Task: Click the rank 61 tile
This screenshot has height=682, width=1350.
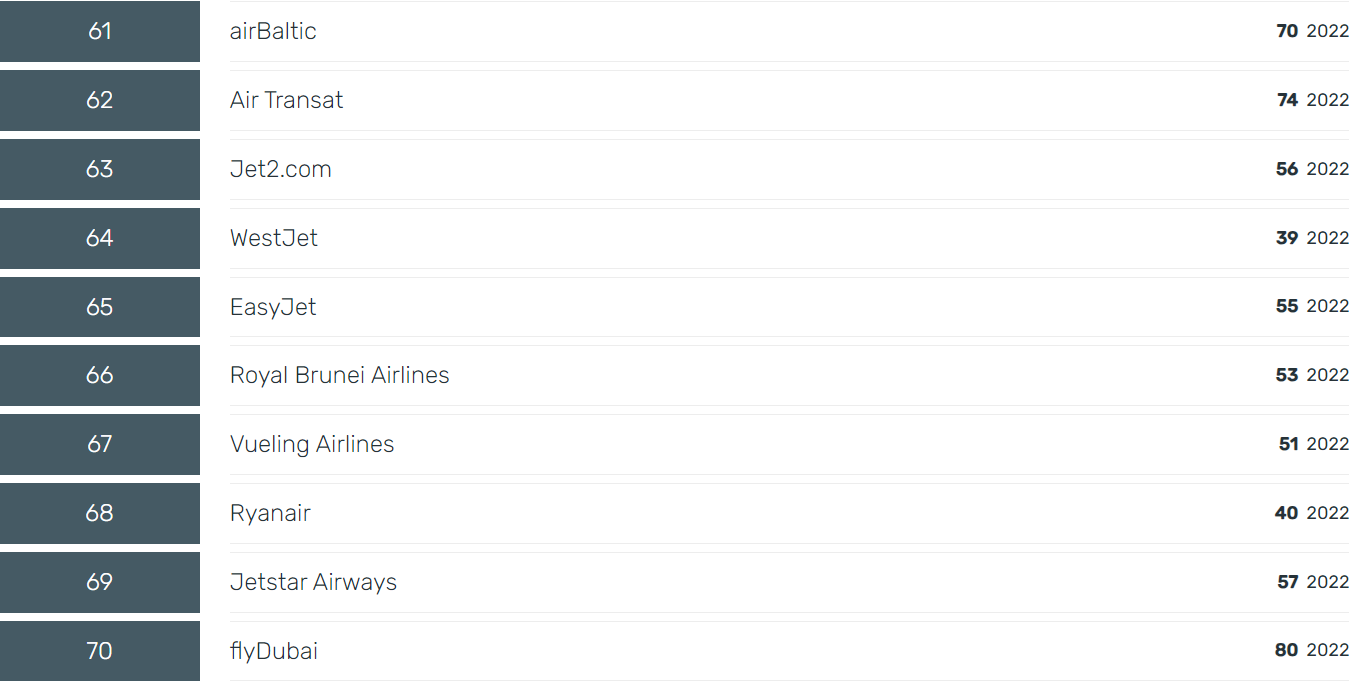Action: [x=100, y=31]
